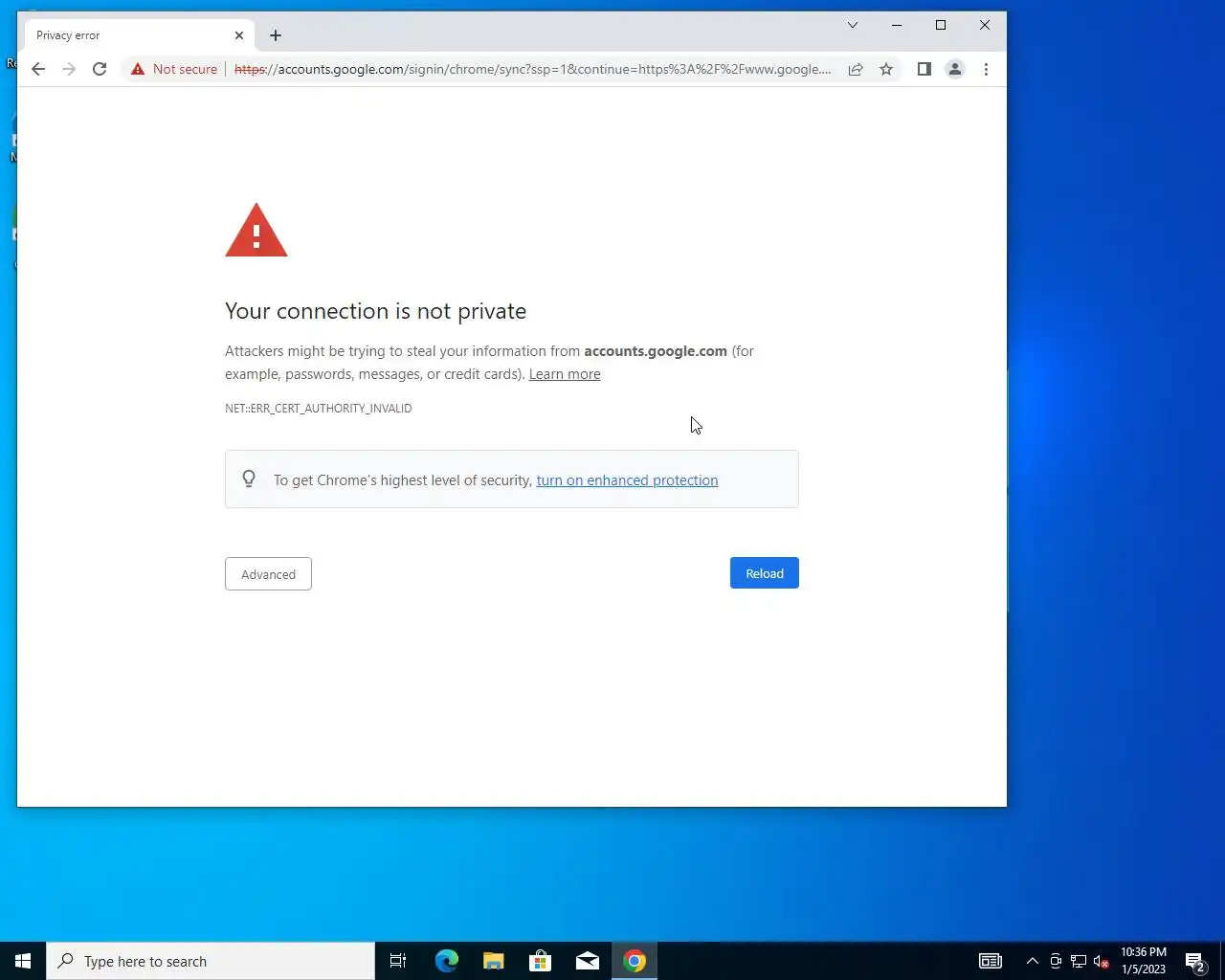Viewport: 1225px width, 980px height.
Task: Click the NET::ERR_CERT_AUTHORITY_INVALID error code
Action: click(319, 409)
